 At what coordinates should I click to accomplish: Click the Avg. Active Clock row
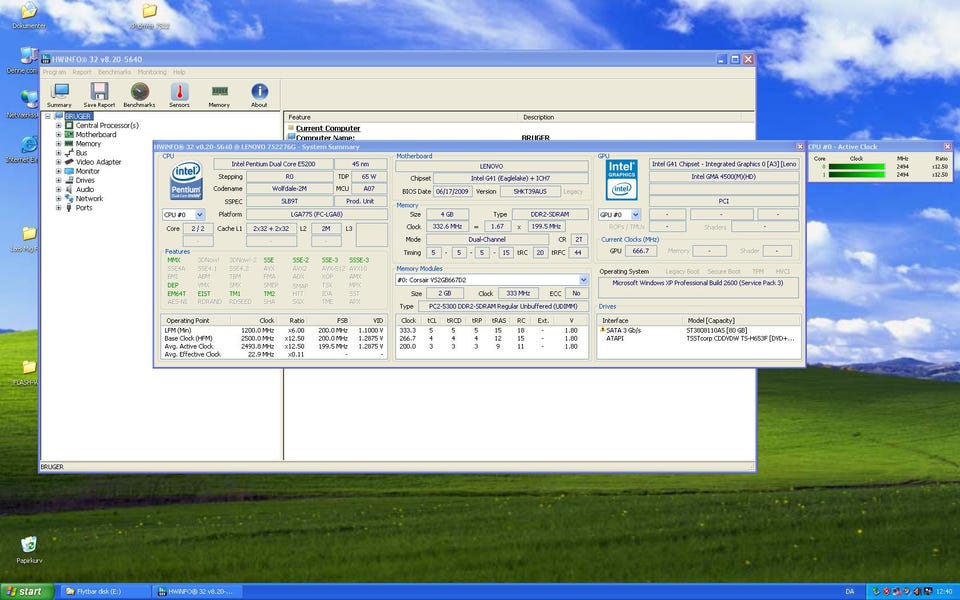point(274,347)
